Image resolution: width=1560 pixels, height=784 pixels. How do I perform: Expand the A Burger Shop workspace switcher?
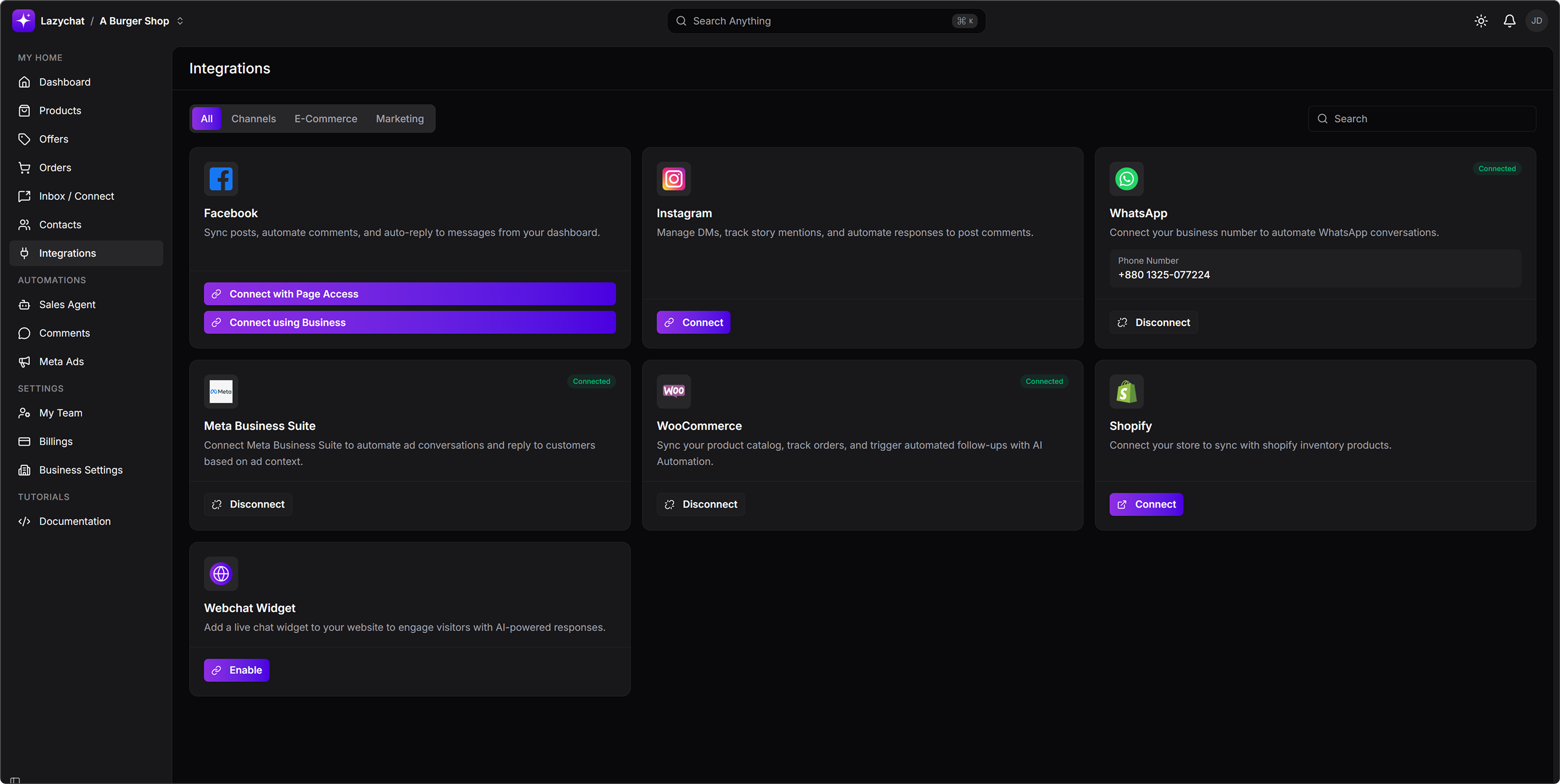click(180, 21)
